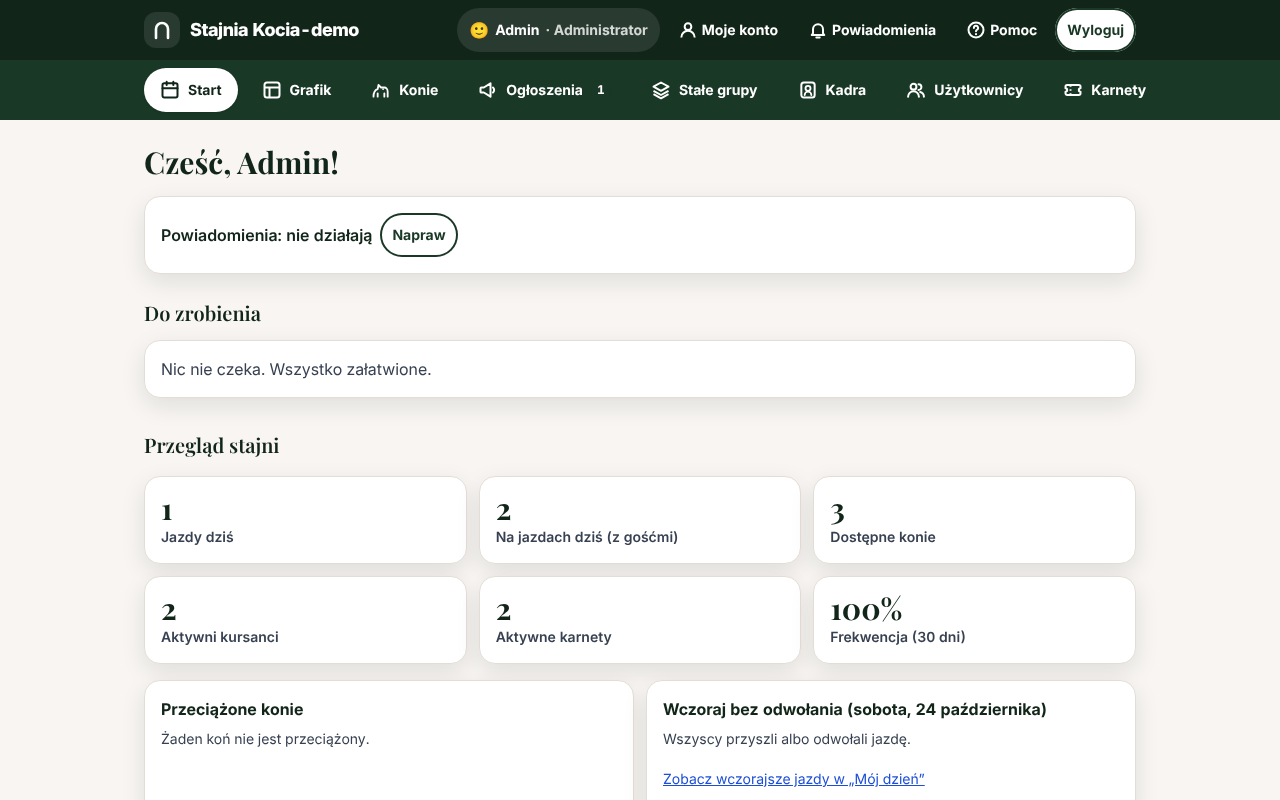Click the ticket icon for Karnety

pyautogui.click(x=1073, y=90)
